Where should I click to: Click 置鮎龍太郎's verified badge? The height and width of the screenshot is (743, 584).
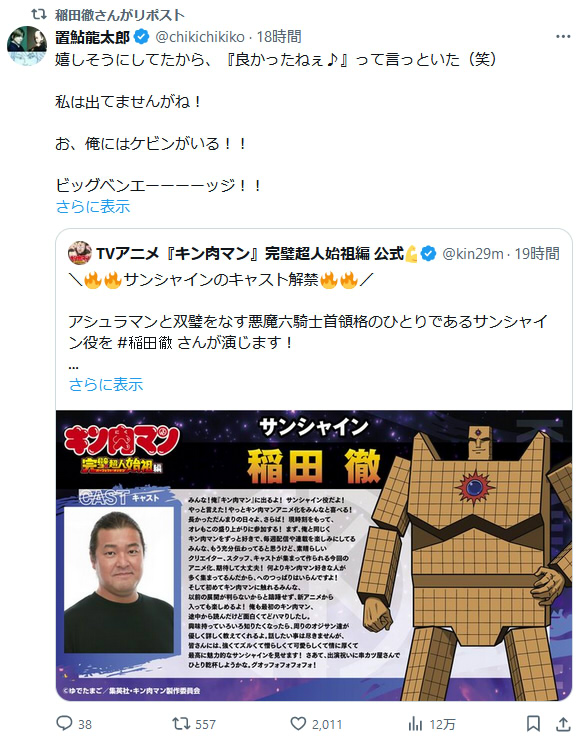click(x=142, y=36)
